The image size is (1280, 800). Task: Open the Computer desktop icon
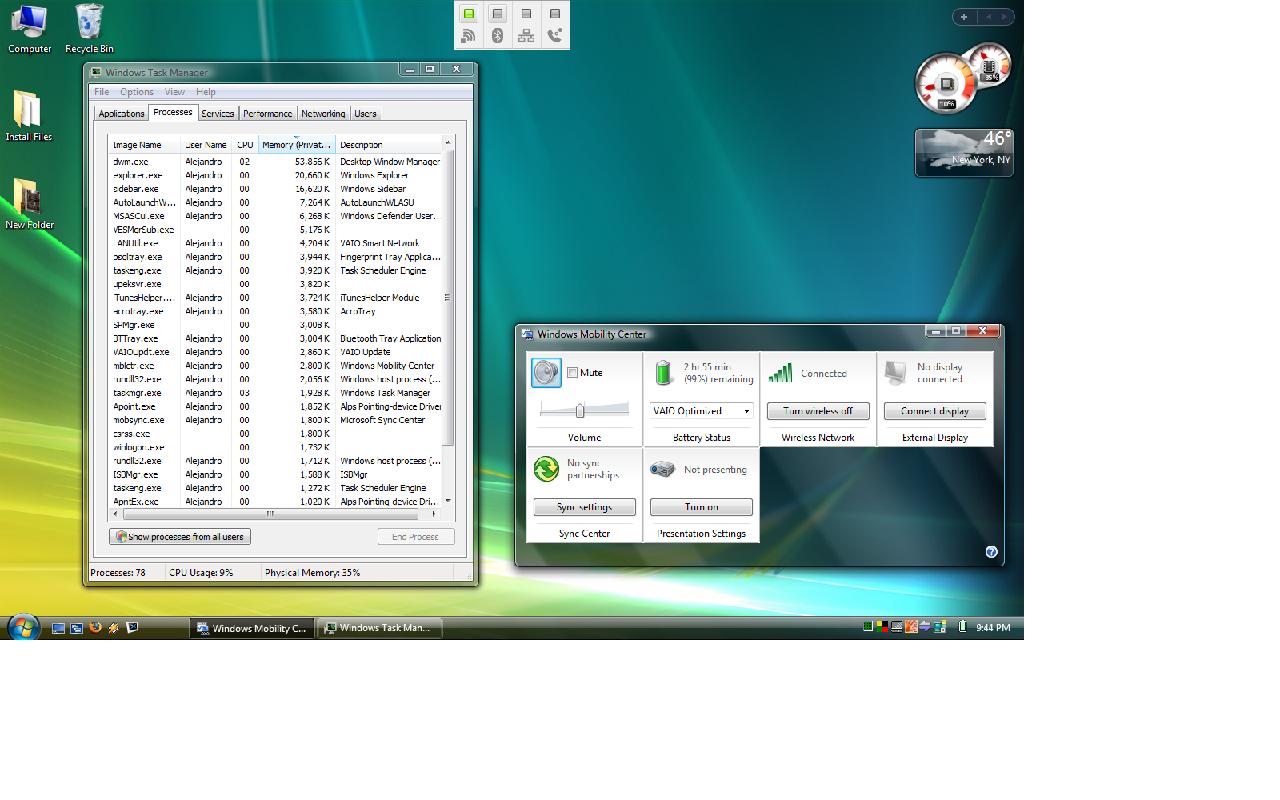29,28
